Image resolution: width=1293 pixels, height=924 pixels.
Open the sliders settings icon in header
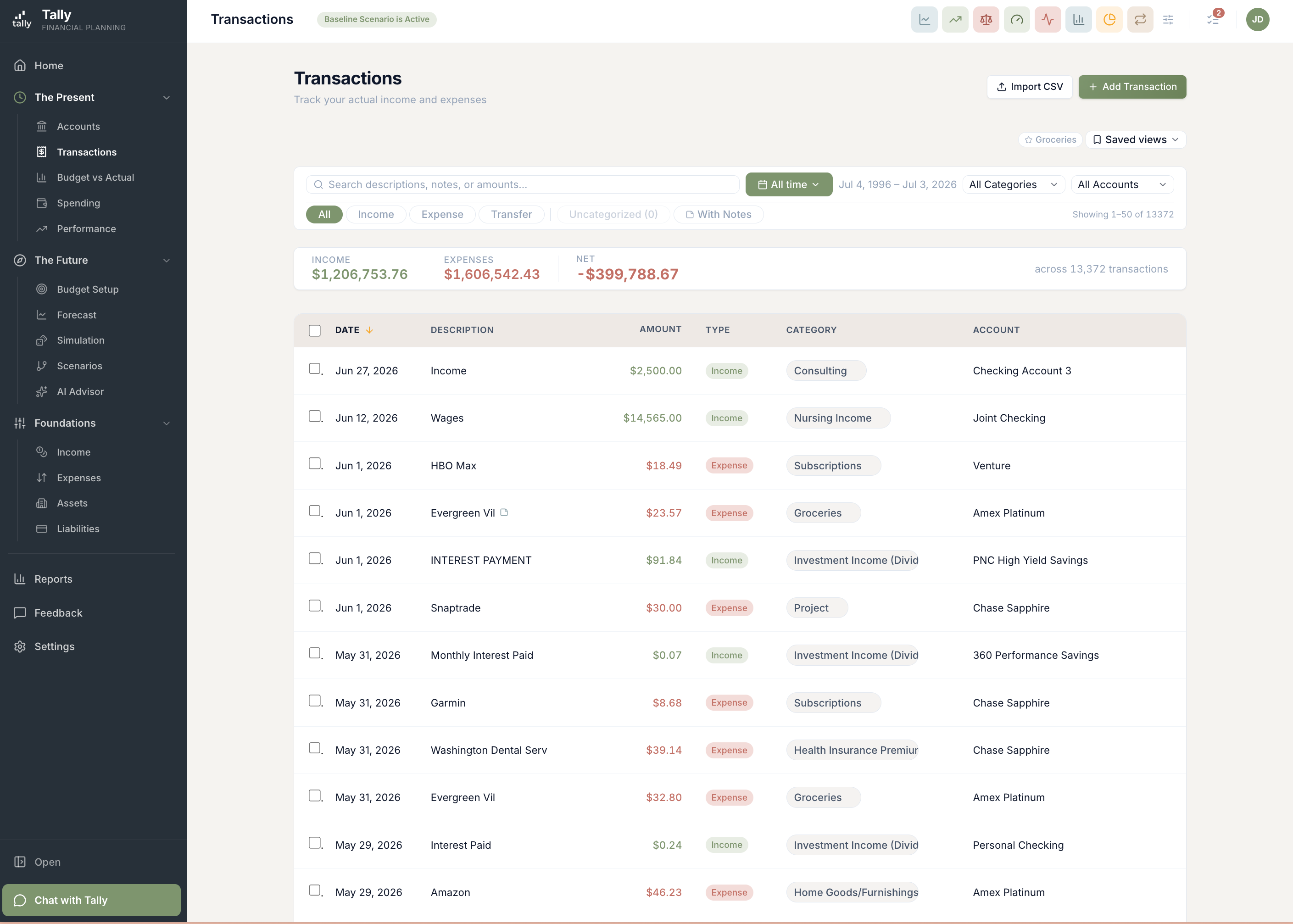(1168, 19)
